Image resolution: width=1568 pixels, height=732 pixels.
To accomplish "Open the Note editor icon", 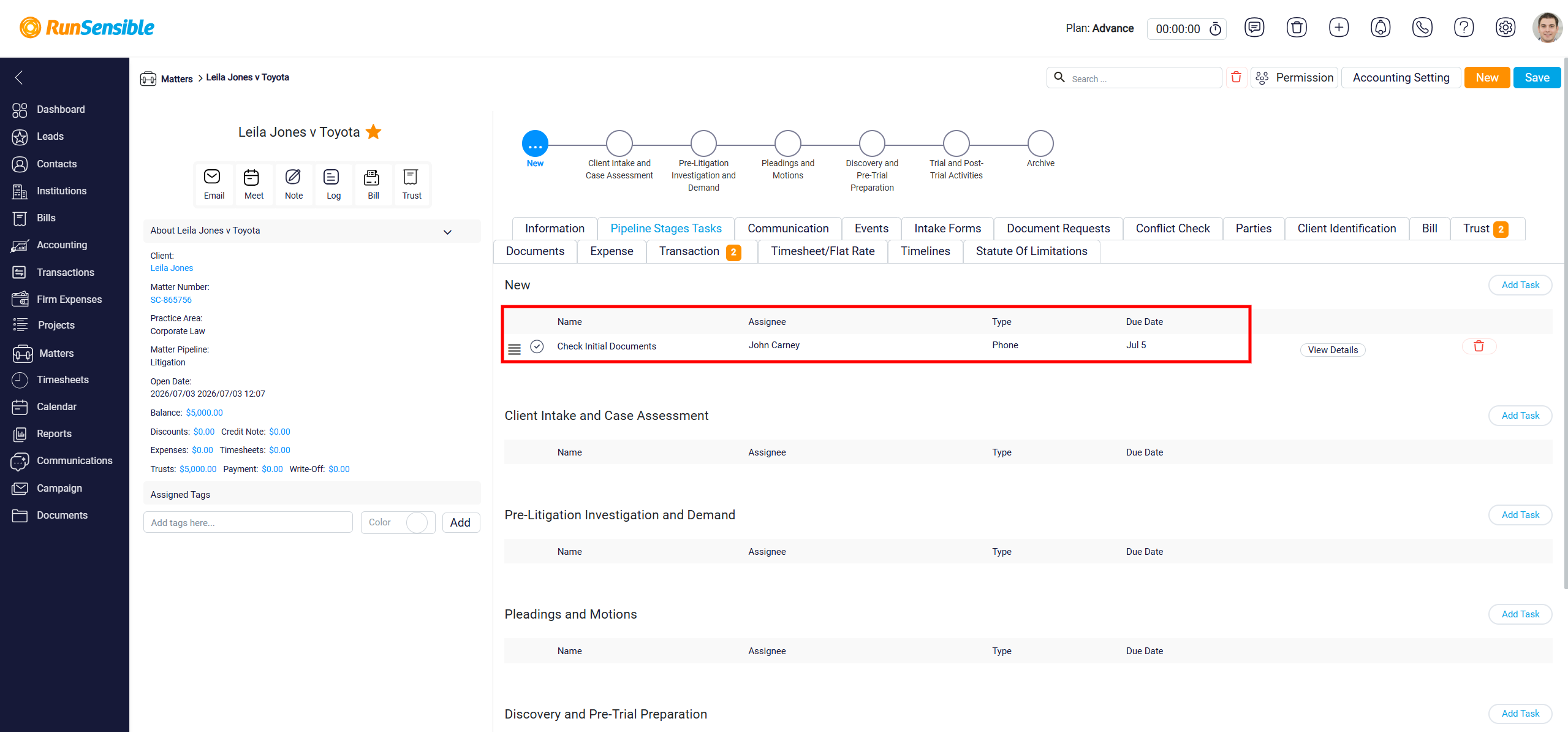I will click(x=293, y=177).
